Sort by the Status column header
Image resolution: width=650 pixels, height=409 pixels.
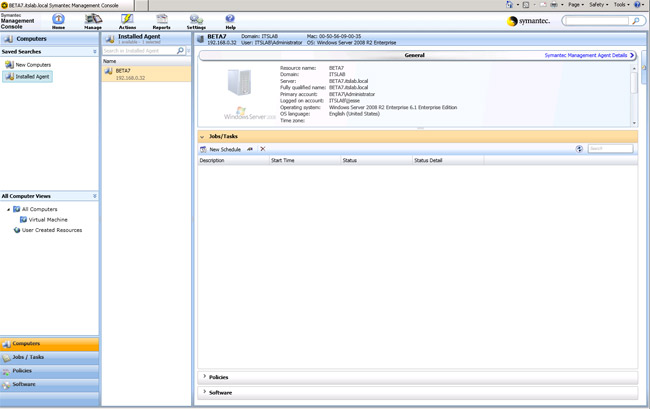coord(376,160)
